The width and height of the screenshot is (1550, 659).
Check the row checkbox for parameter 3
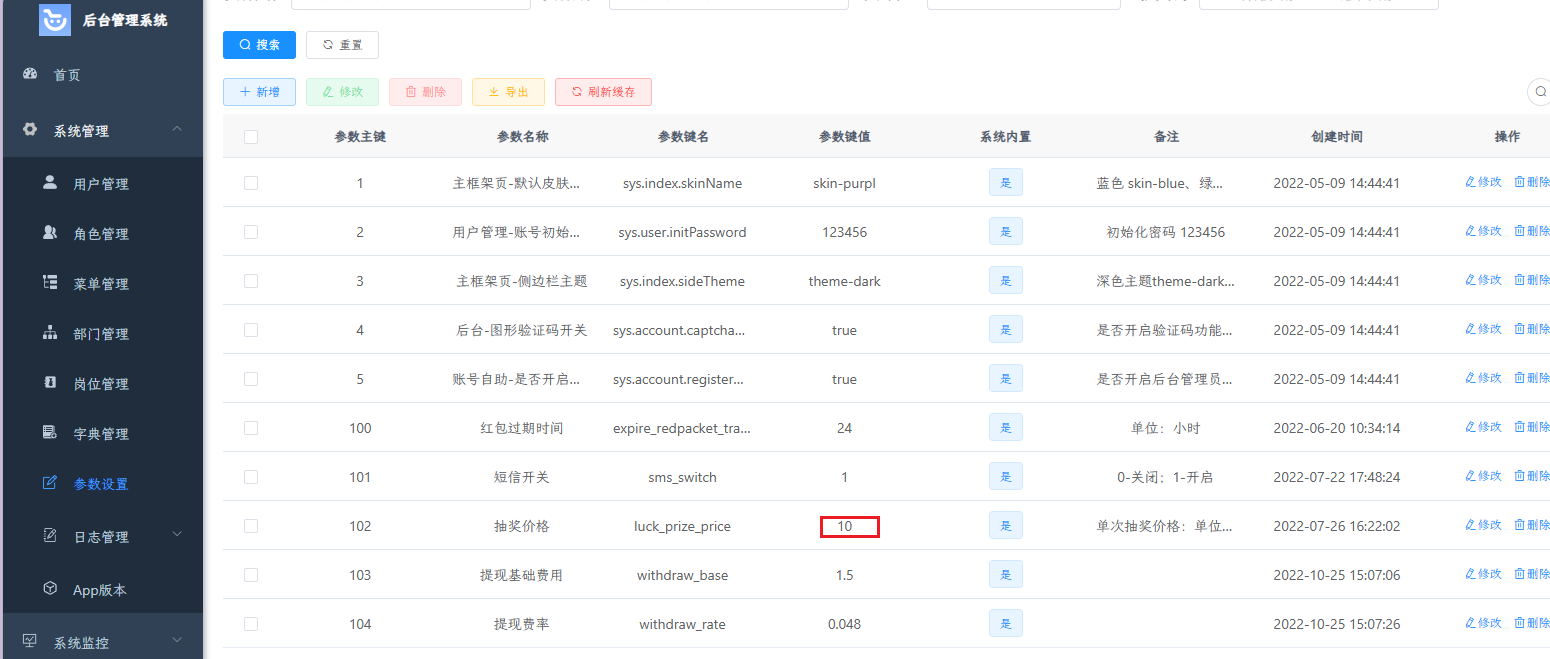(251, 281)
